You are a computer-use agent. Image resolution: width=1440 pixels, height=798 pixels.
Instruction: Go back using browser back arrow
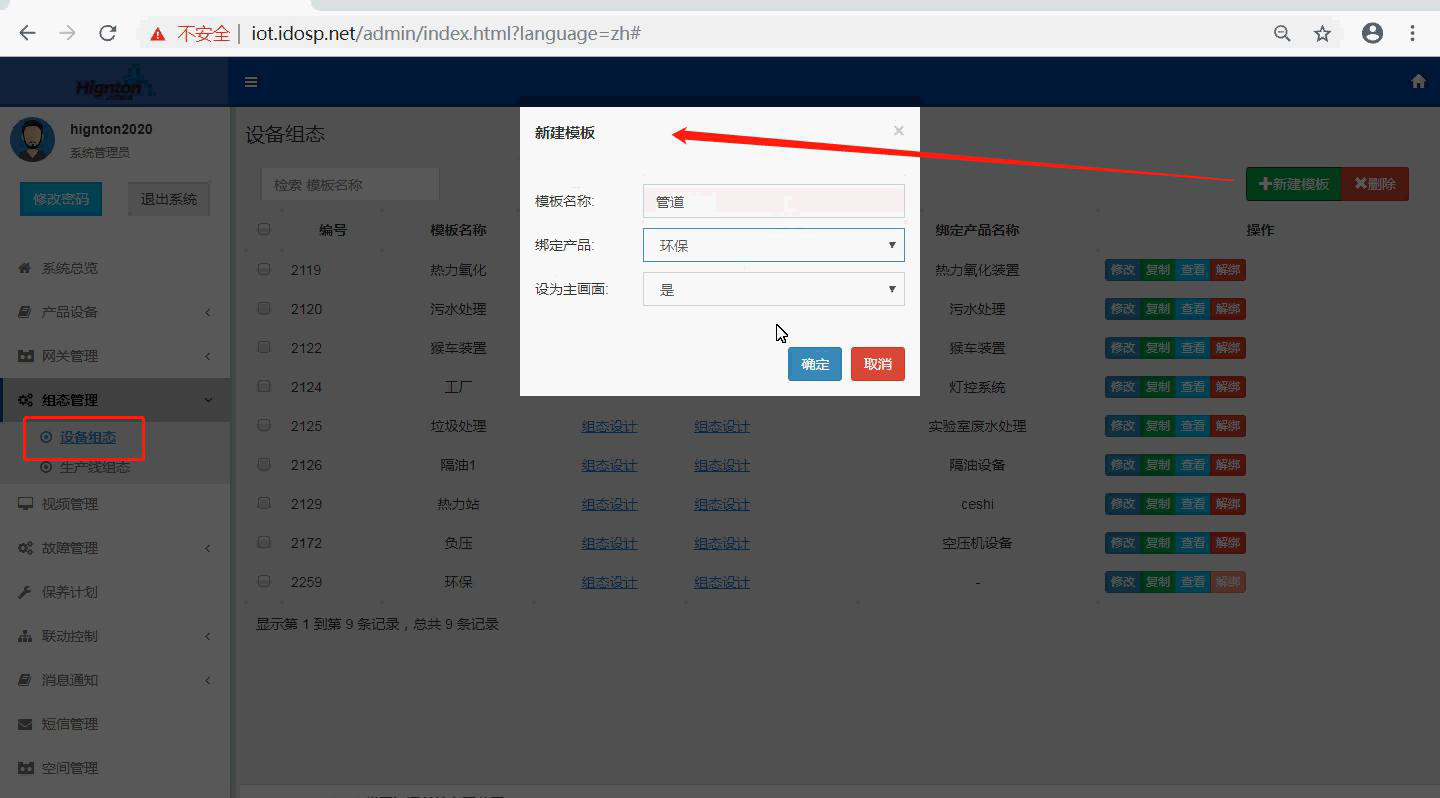(x=27, y=33)
